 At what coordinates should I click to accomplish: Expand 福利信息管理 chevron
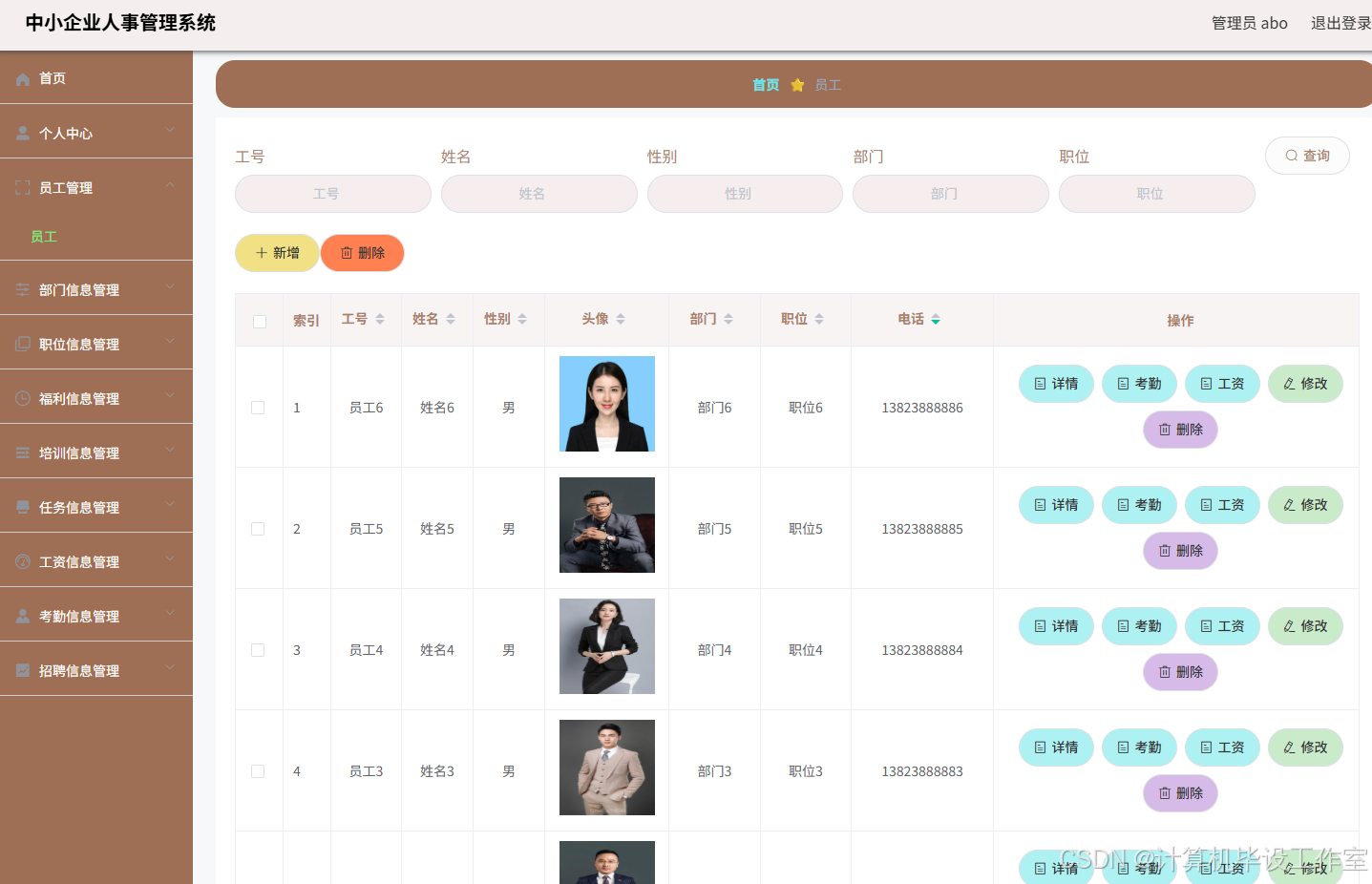170,395
